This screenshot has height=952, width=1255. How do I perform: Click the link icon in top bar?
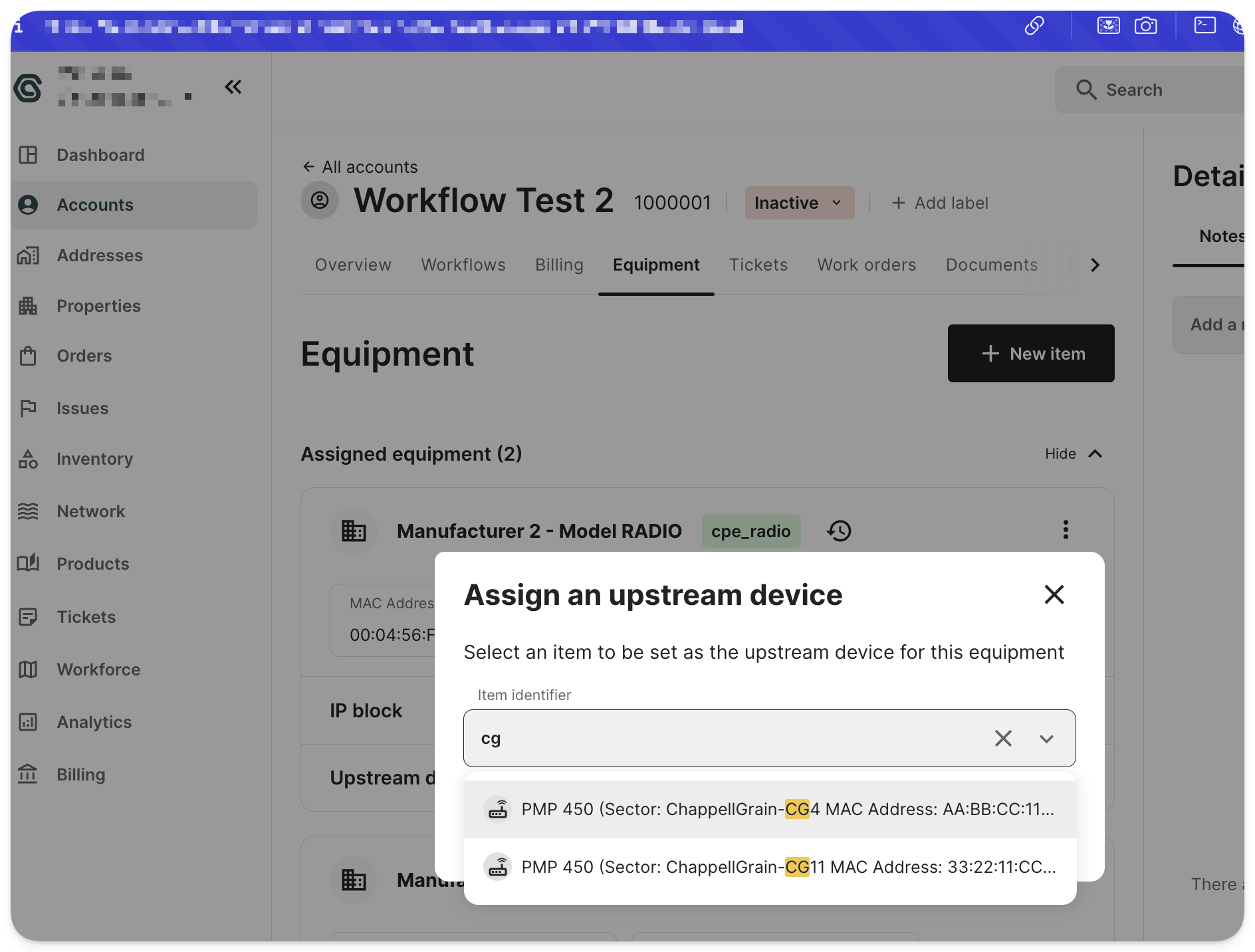coord(1034,26)
